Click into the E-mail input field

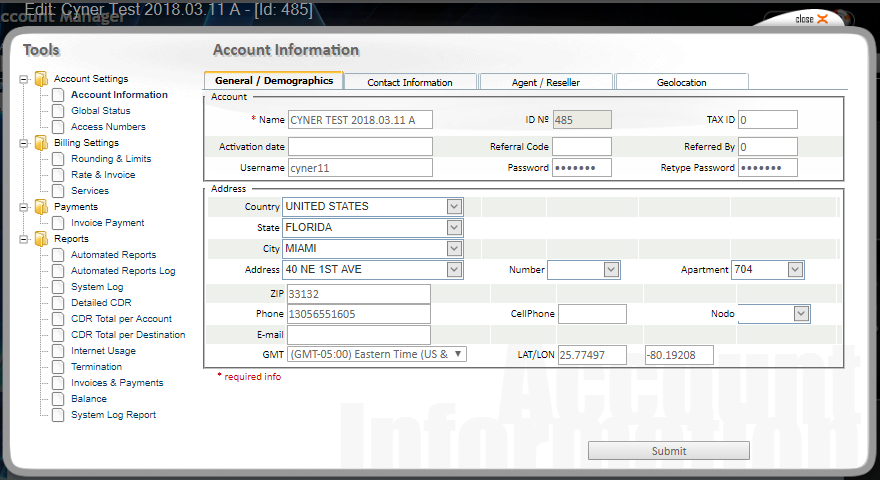(x=358, y=335)
